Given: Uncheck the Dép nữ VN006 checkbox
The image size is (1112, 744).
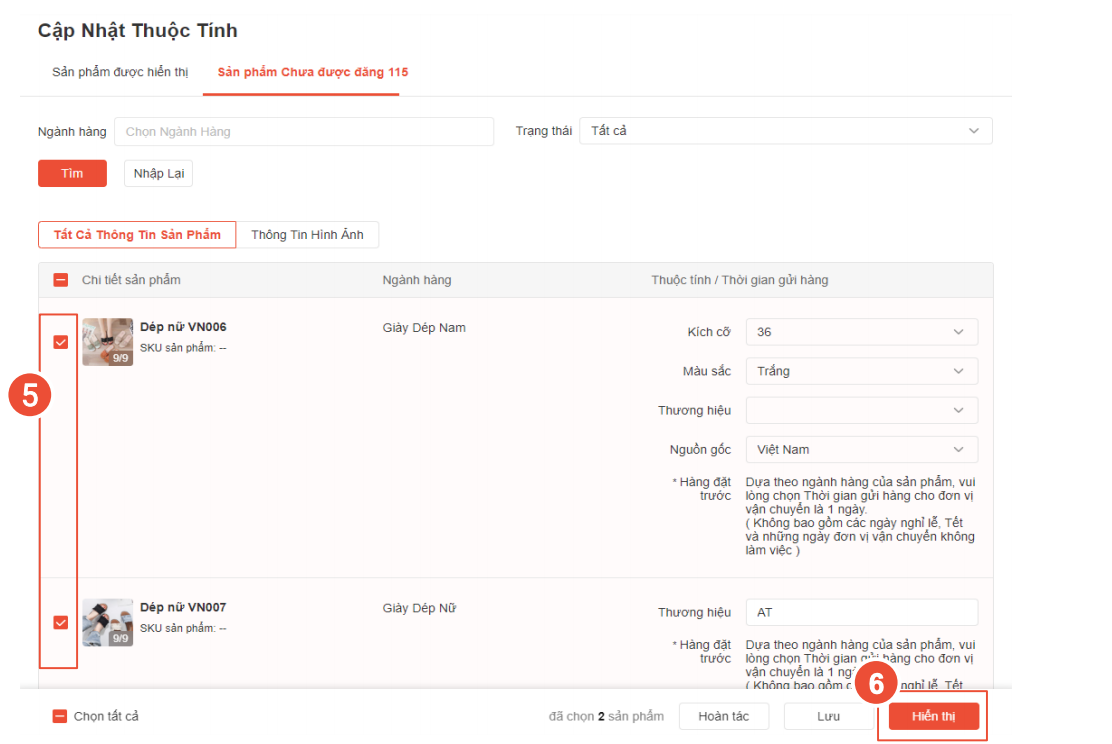Looking at the screenshot, I should pos(61,342).
